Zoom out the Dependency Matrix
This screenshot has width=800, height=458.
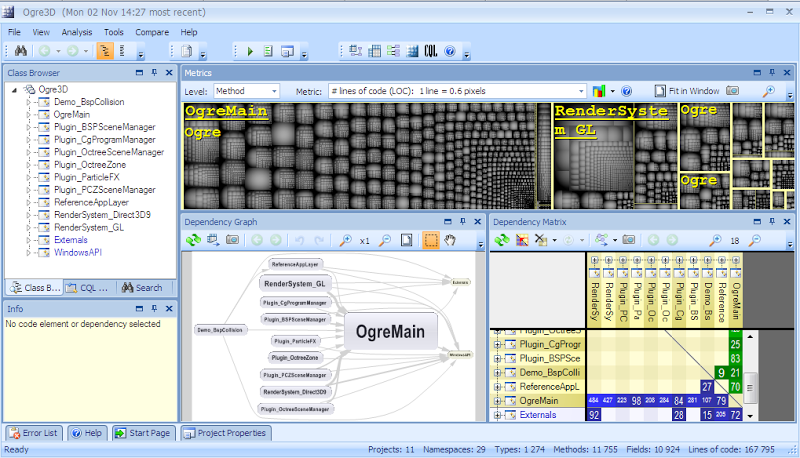click(x=755, y=240)
